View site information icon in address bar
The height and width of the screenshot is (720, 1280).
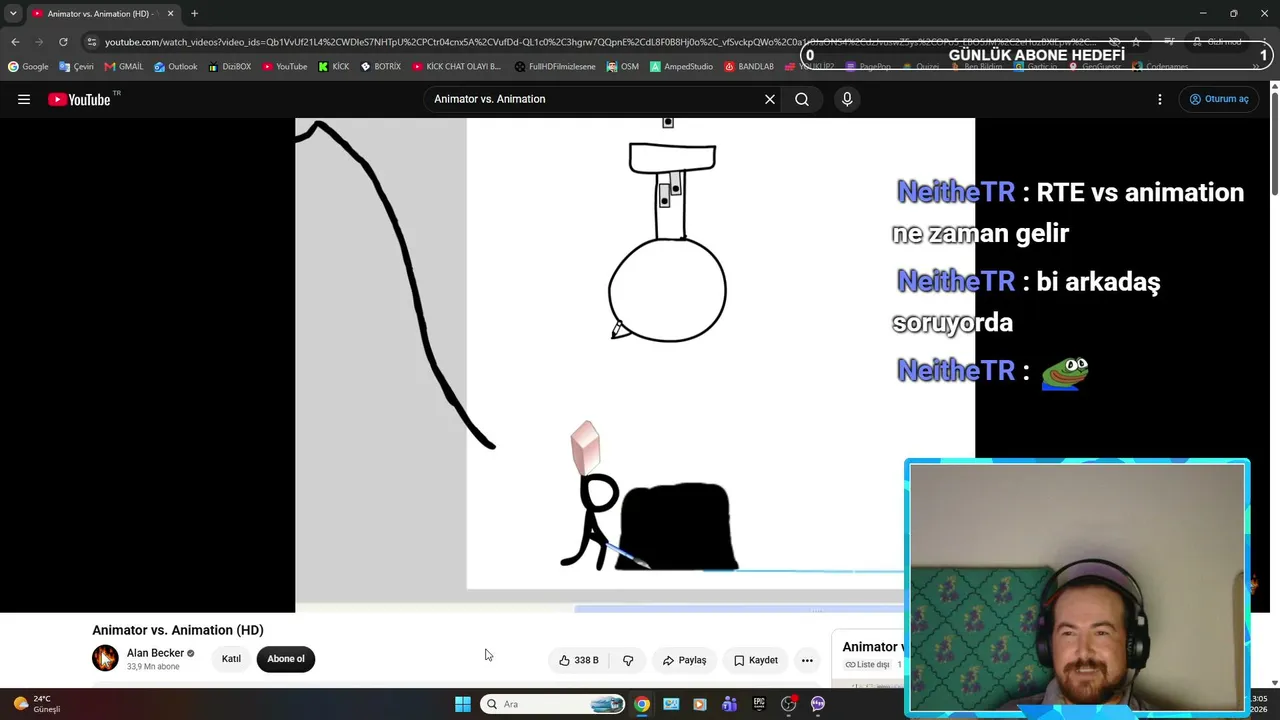[92, 42]
